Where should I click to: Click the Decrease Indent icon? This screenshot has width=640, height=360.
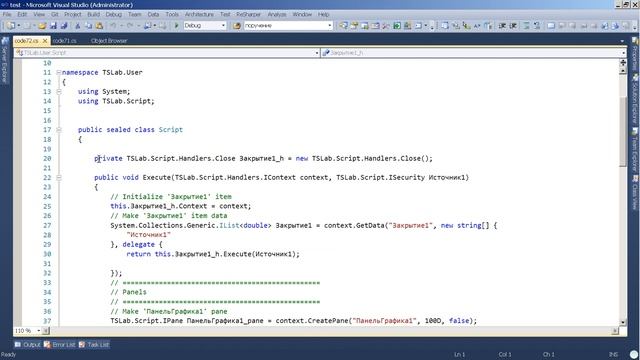(502, 25)
